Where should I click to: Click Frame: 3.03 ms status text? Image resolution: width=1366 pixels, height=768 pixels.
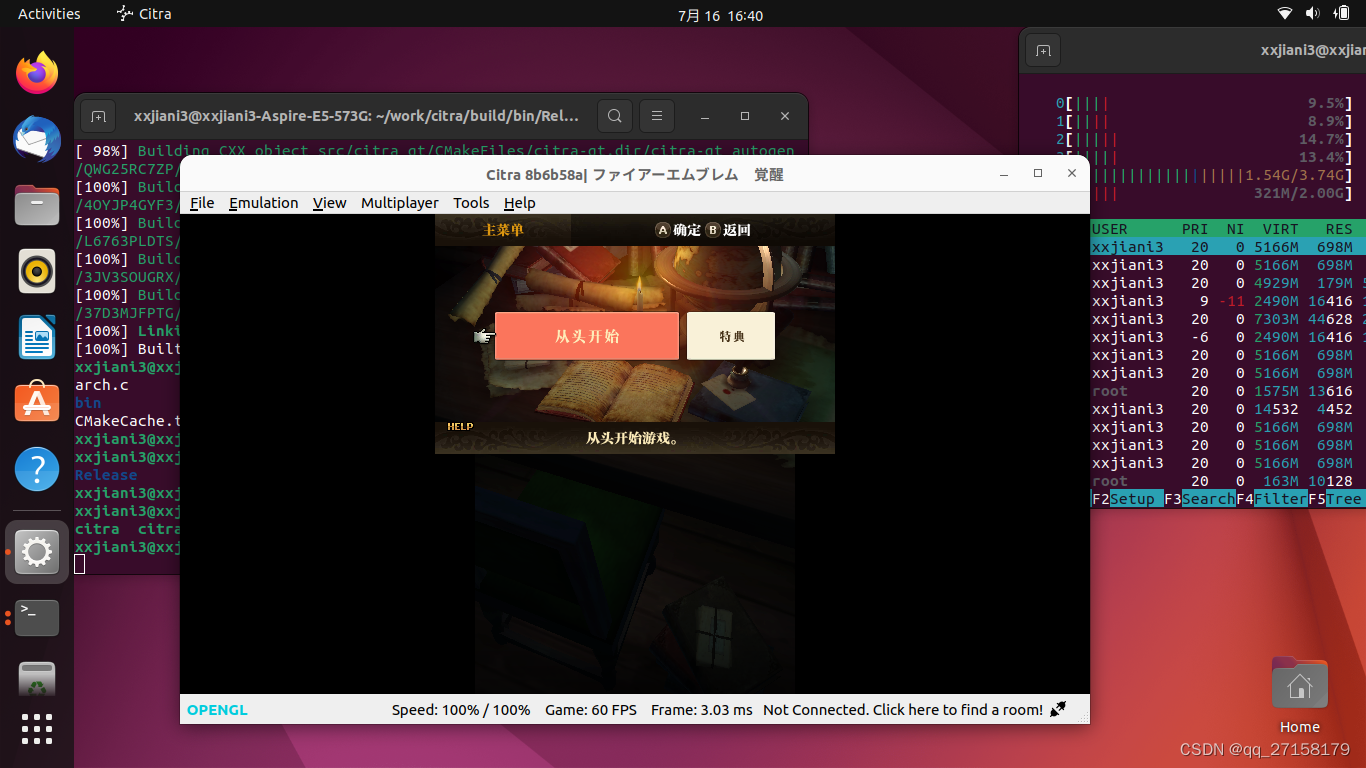tap(701, 710)
